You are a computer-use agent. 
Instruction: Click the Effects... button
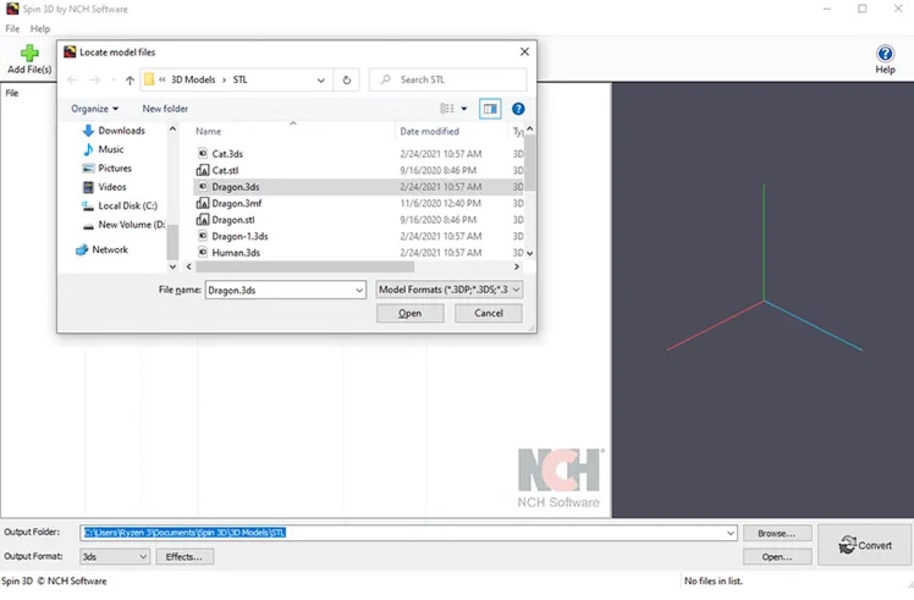(184, 557)
